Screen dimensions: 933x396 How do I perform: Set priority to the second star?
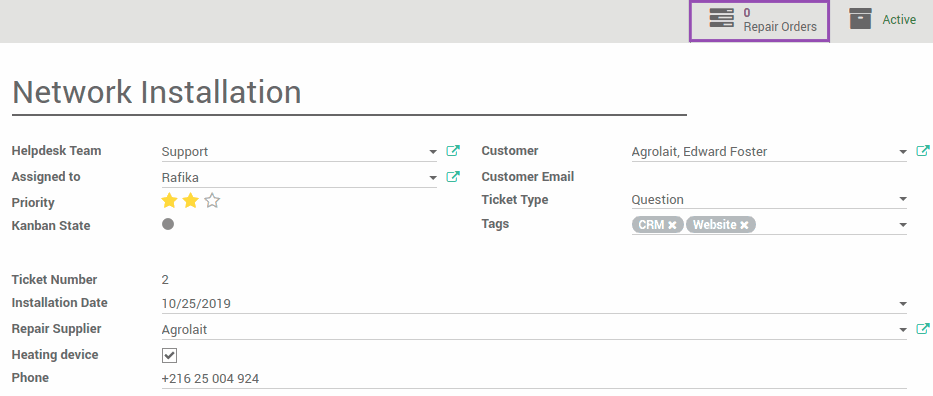(190, 201)
